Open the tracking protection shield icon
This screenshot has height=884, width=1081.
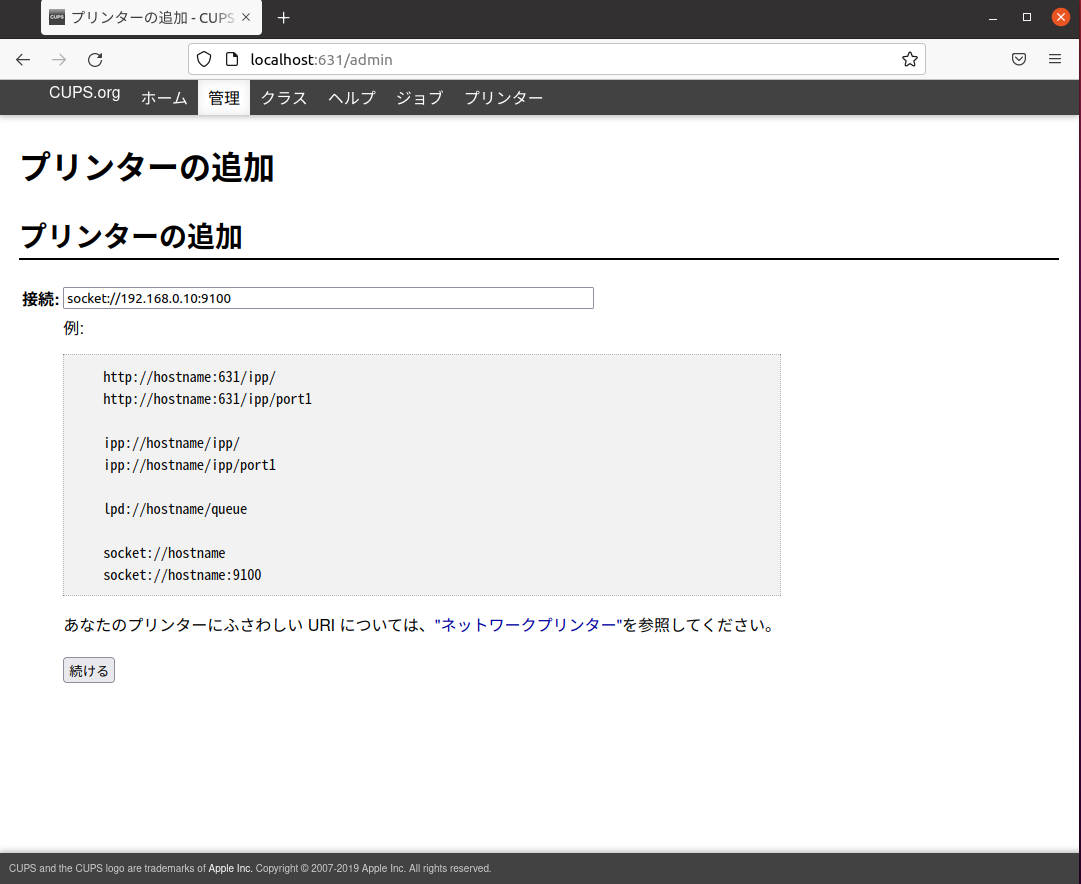[204, 59]
